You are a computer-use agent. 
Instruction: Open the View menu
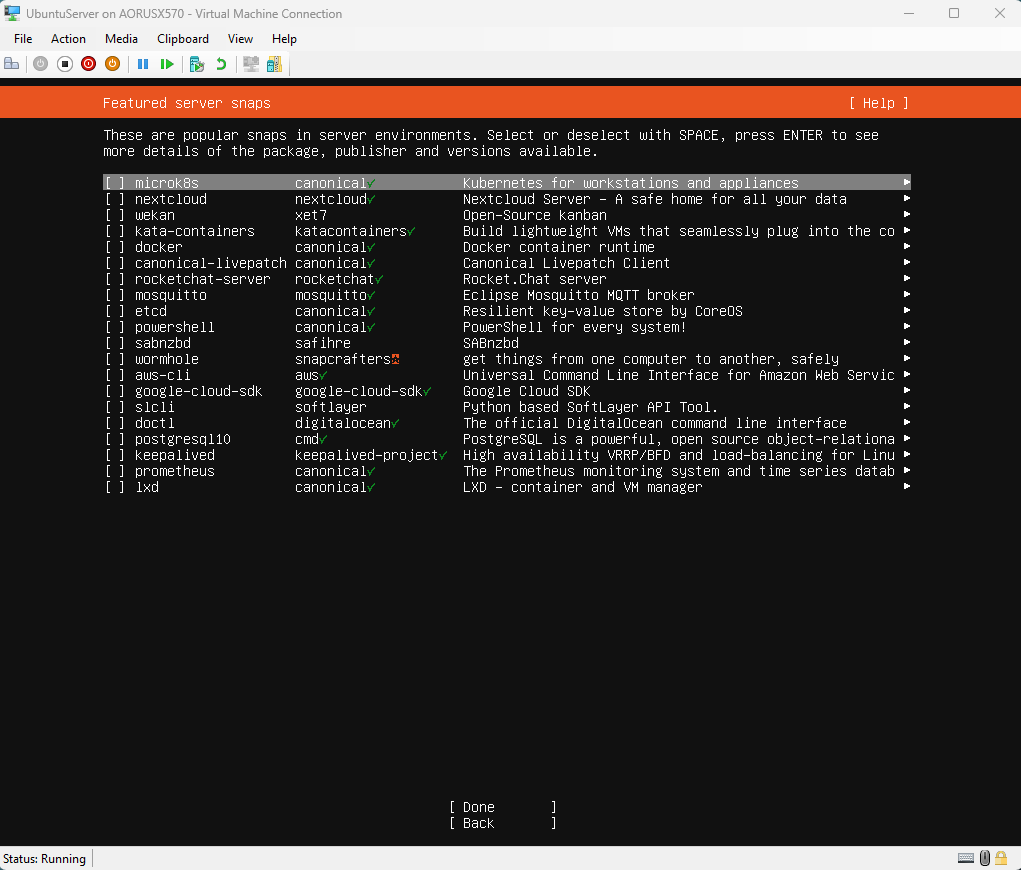240,39
